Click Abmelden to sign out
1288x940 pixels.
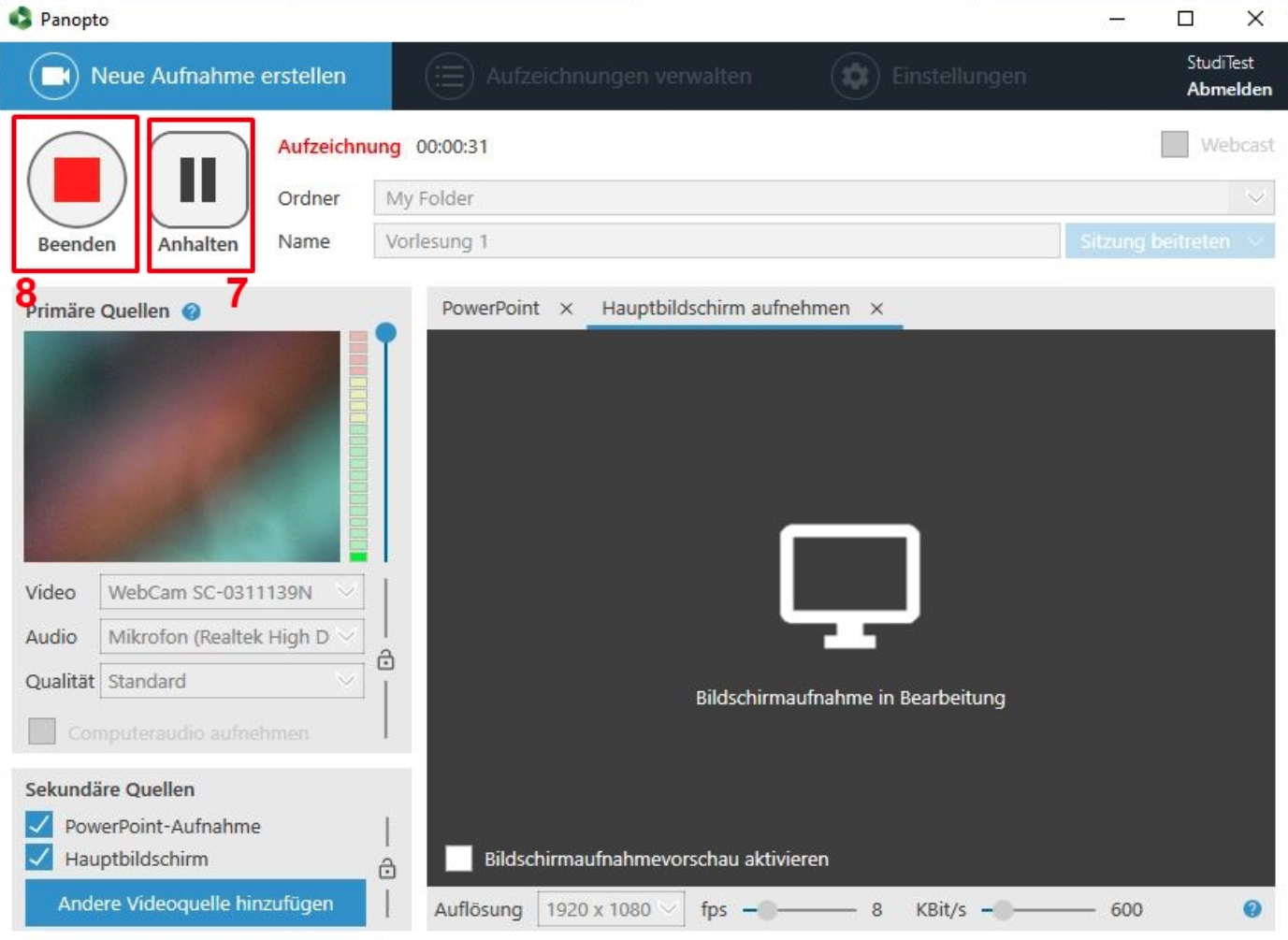1229,89
